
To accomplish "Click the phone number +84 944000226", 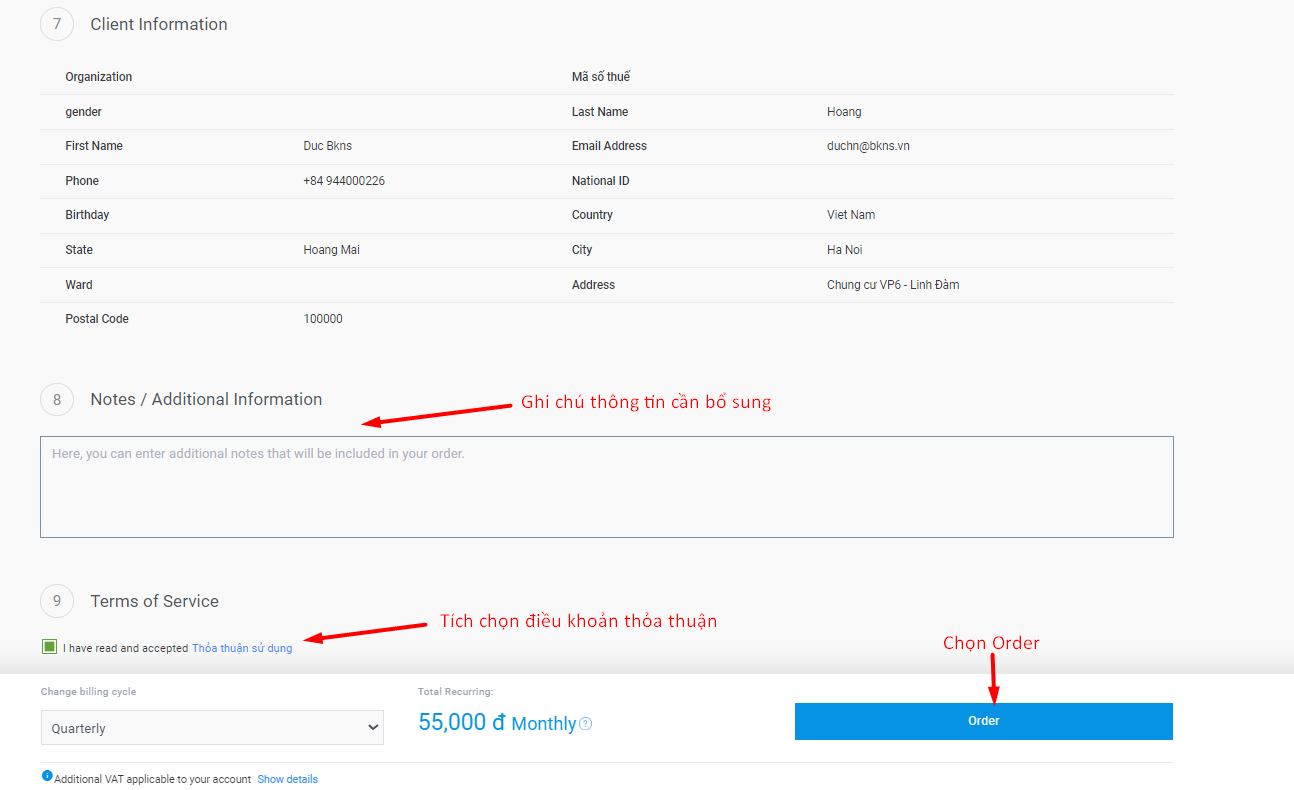I will point(344,181).
